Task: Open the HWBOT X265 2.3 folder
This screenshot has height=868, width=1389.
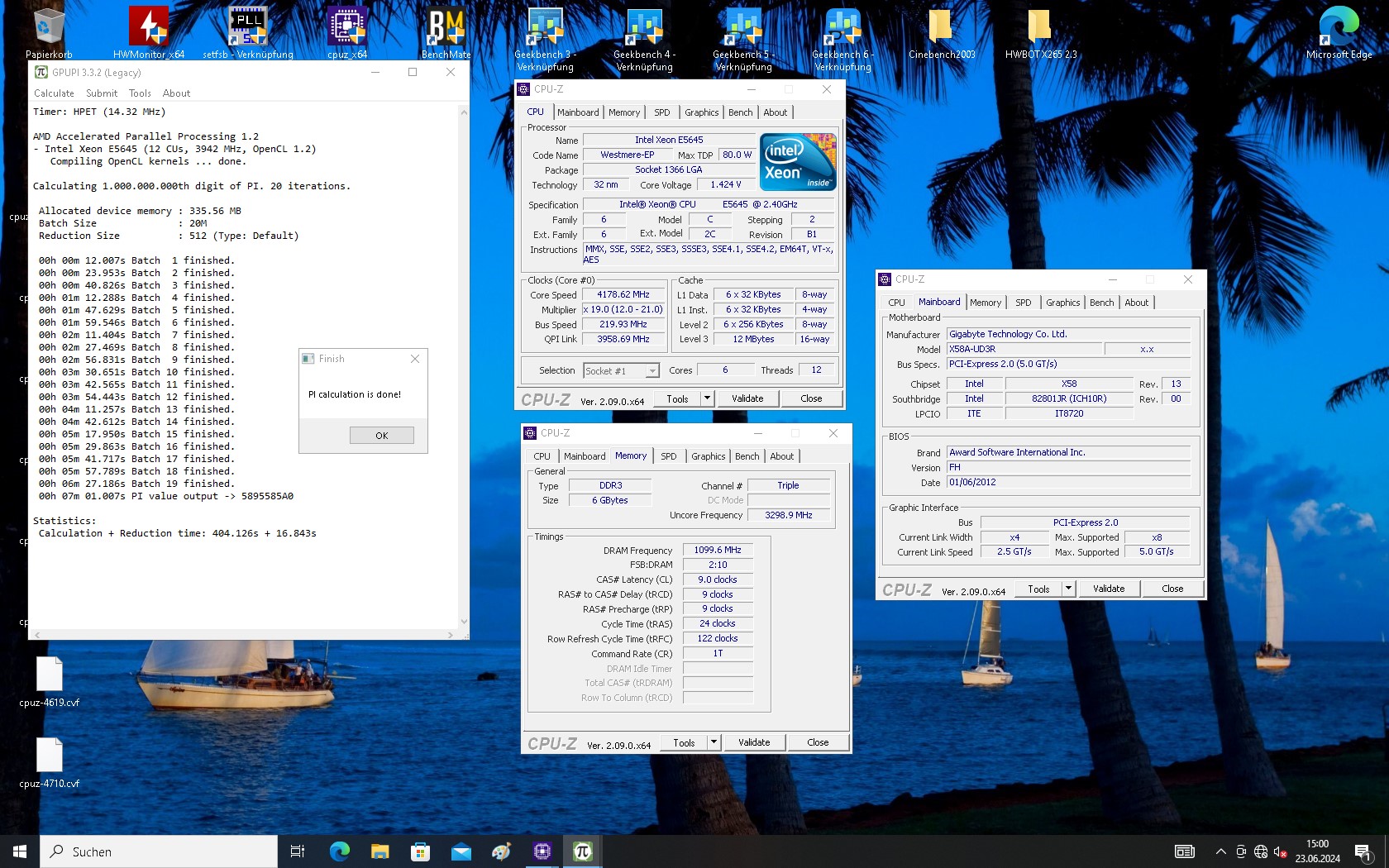Action: [1041, 33]
